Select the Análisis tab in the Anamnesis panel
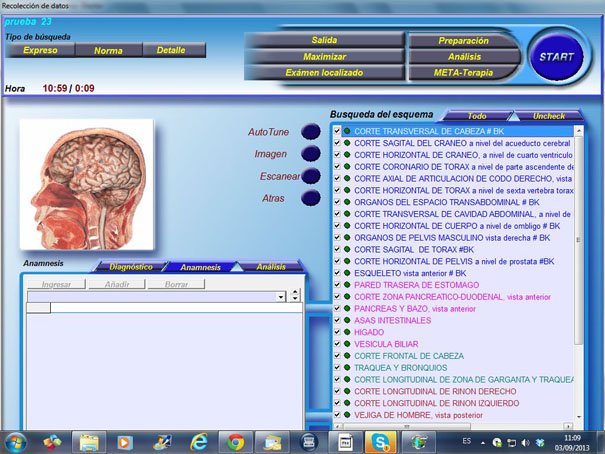The height and width of the screenshot is (454, 605). tap(270, 267)
